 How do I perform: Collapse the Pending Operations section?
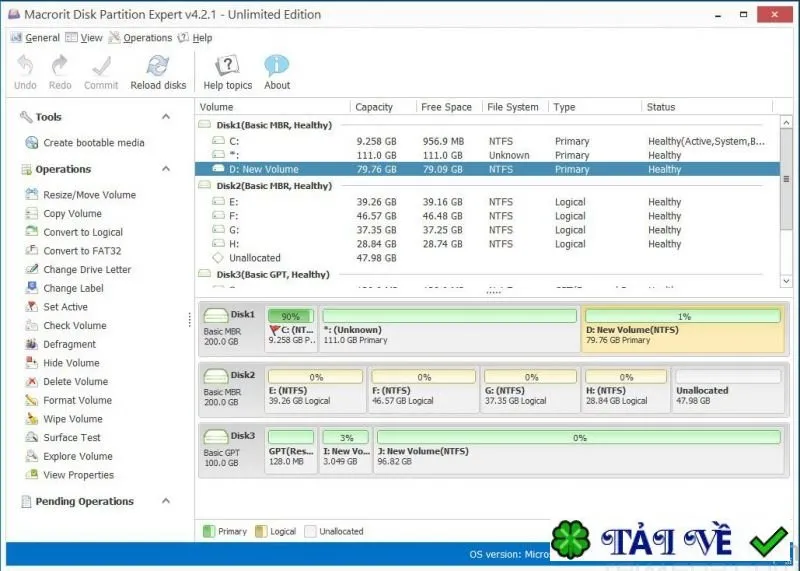click(x=166, y=501)
